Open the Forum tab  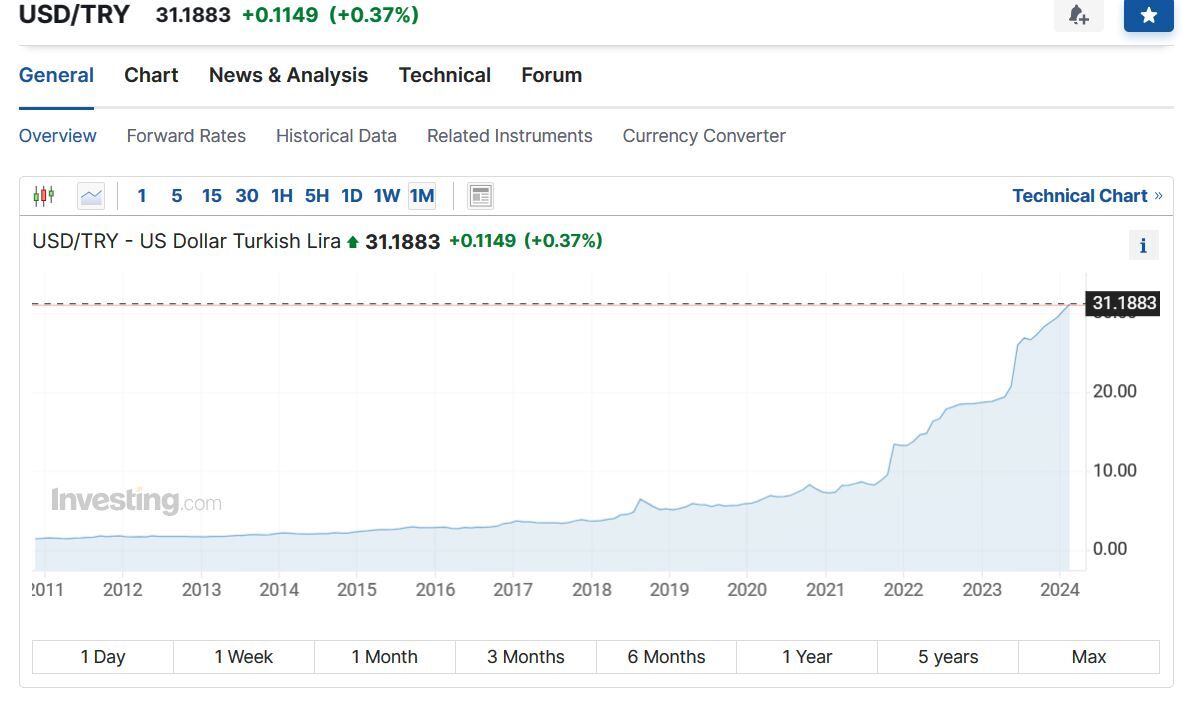pos(552,75)
